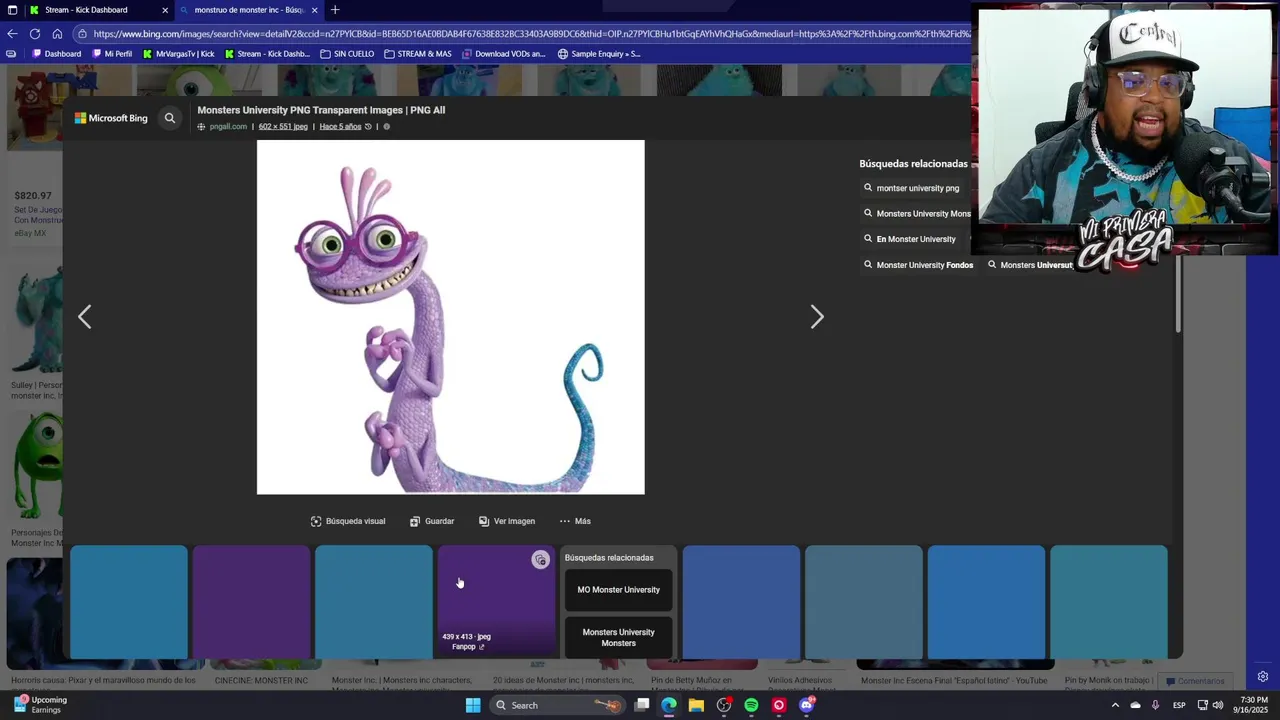Open full picture with Ver imagen
Screen dimensions: 1280x720
[507, 521]
